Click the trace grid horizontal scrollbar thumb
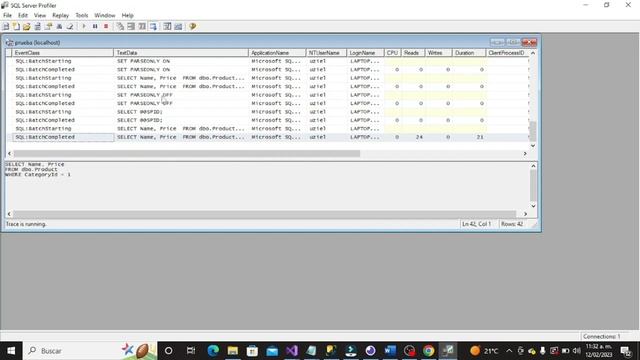 (x=187, y=154)
